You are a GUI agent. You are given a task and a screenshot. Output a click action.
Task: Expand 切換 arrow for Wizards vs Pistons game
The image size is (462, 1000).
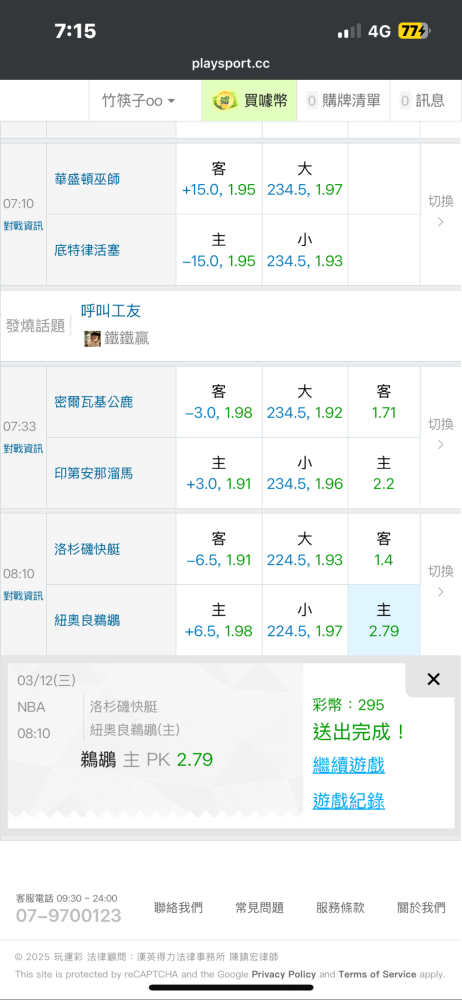coord(440,212)
